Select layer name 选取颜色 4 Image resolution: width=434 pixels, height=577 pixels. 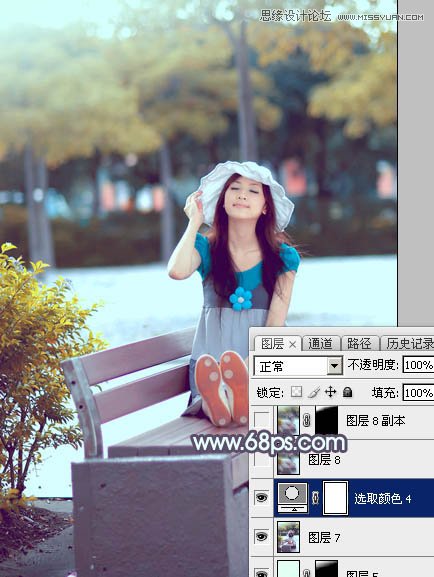pyautogui.click(x=382, y=499)
